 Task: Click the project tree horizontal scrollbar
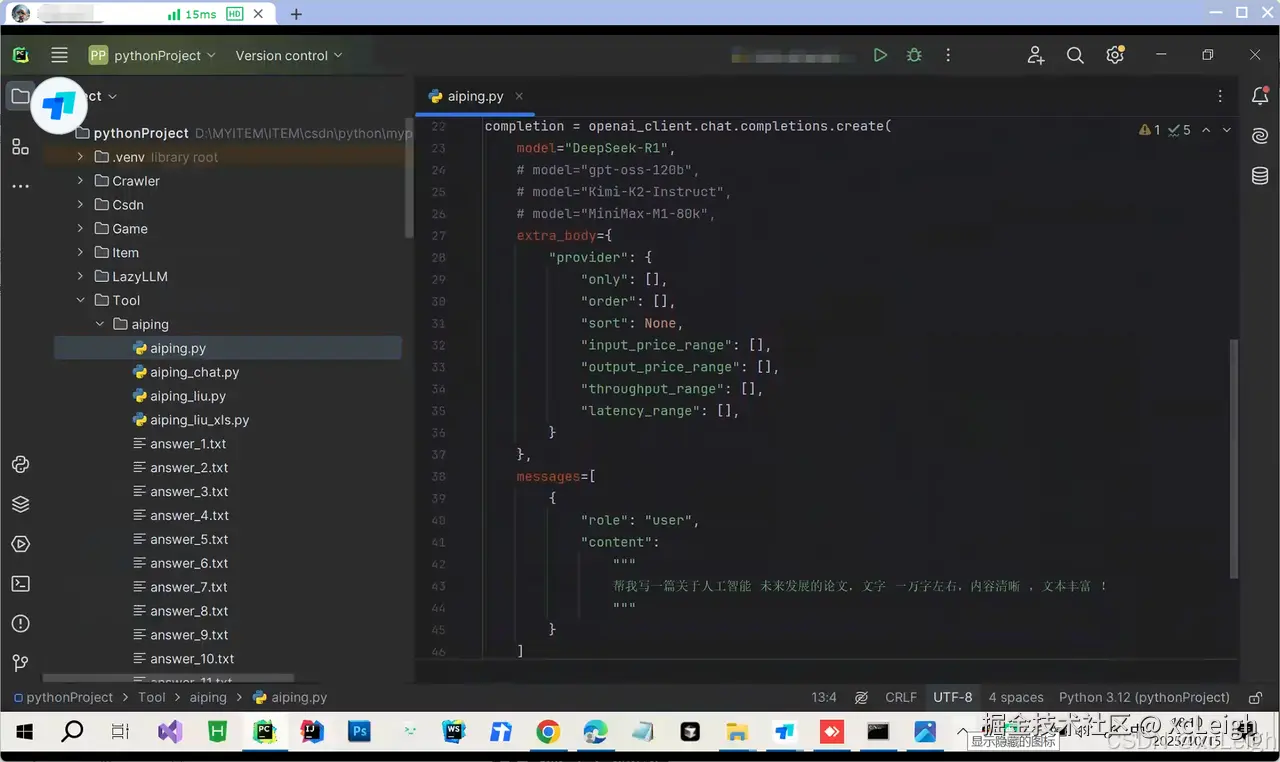pos(168,678)
